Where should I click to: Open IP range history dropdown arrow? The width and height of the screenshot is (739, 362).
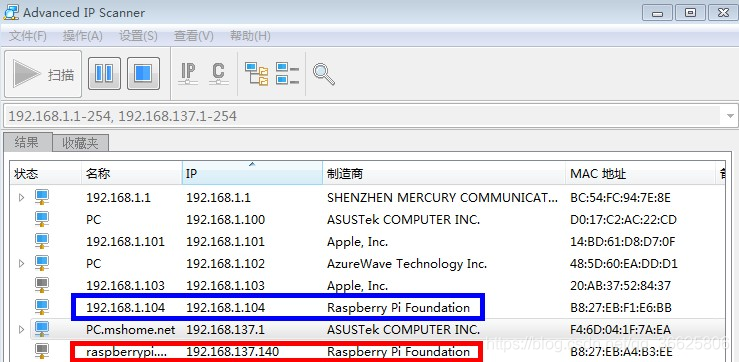[x=731, y=116]
